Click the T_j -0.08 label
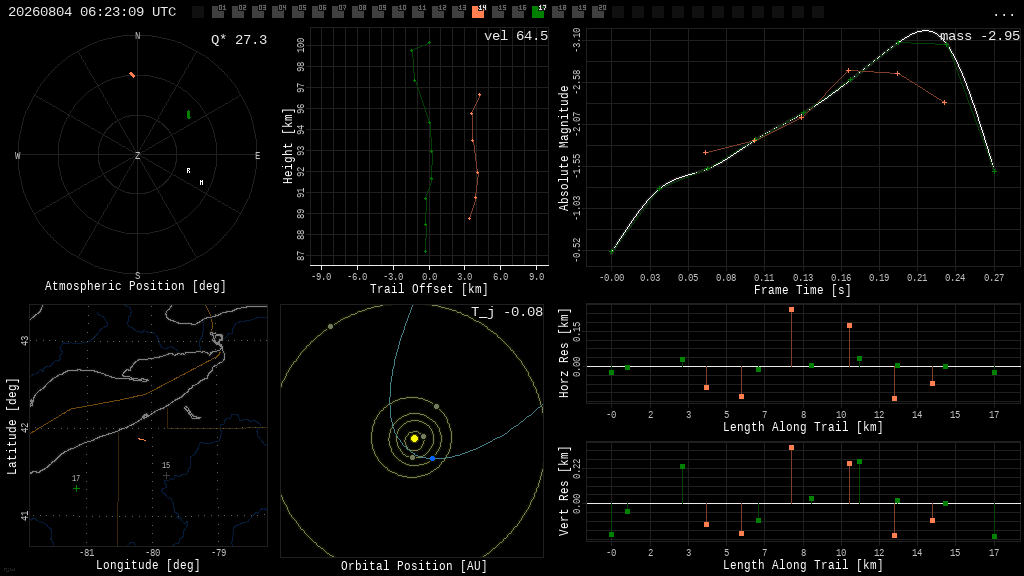Screen dimensions: 1024x576 [x=507, y=312]
